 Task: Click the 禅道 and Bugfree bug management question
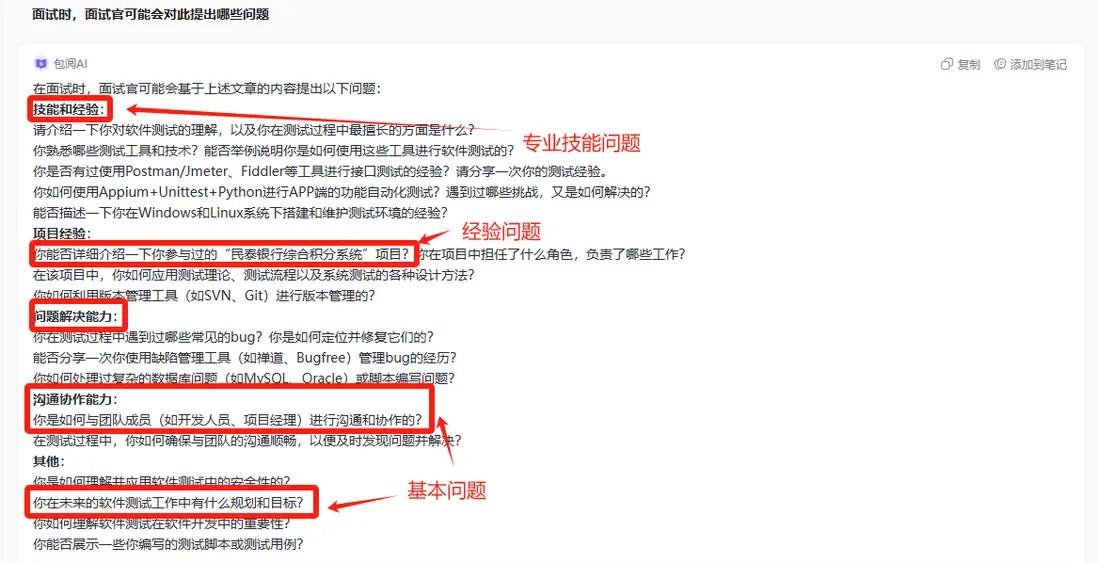[245, 358]
